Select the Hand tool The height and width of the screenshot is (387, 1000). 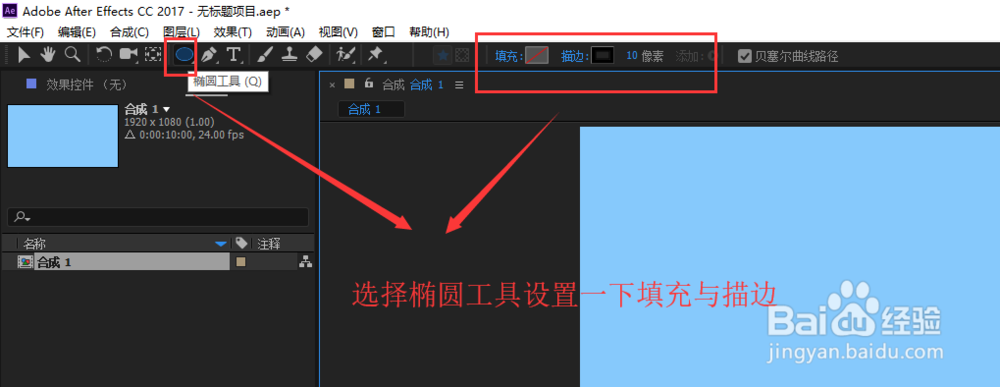point(48,55)
